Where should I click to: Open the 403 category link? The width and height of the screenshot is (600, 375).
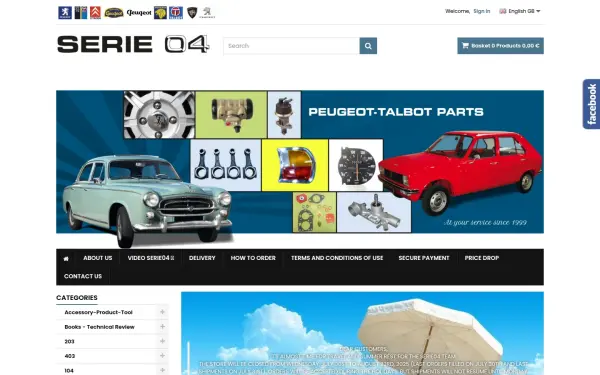click(x=70, y=356)
